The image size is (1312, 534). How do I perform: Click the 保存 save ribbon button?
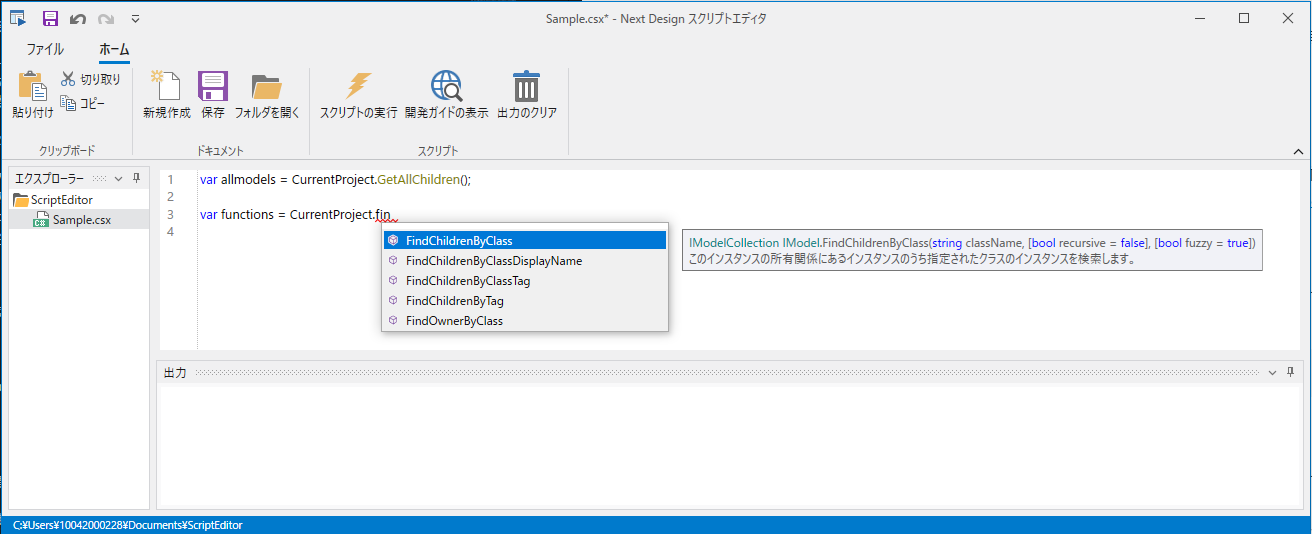[213, 96]
